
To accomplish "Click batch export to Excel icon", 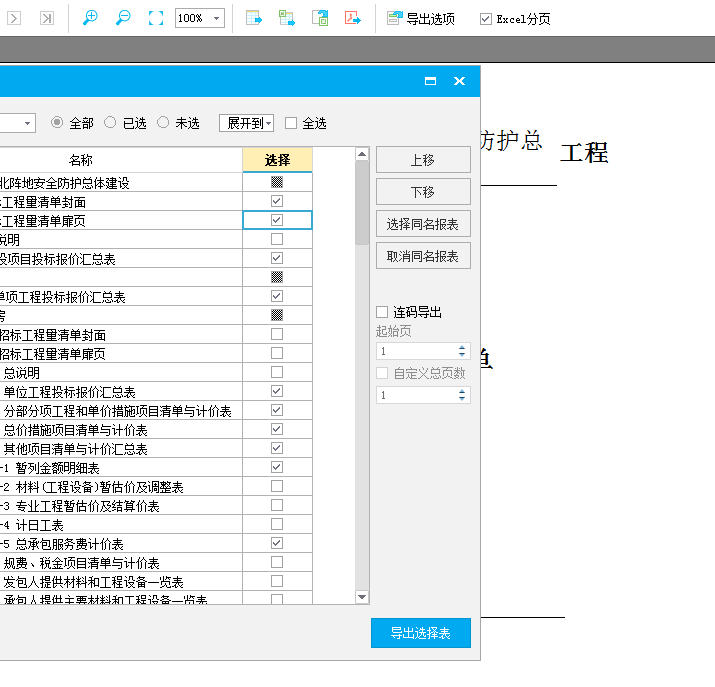I will tap(287, 18).
